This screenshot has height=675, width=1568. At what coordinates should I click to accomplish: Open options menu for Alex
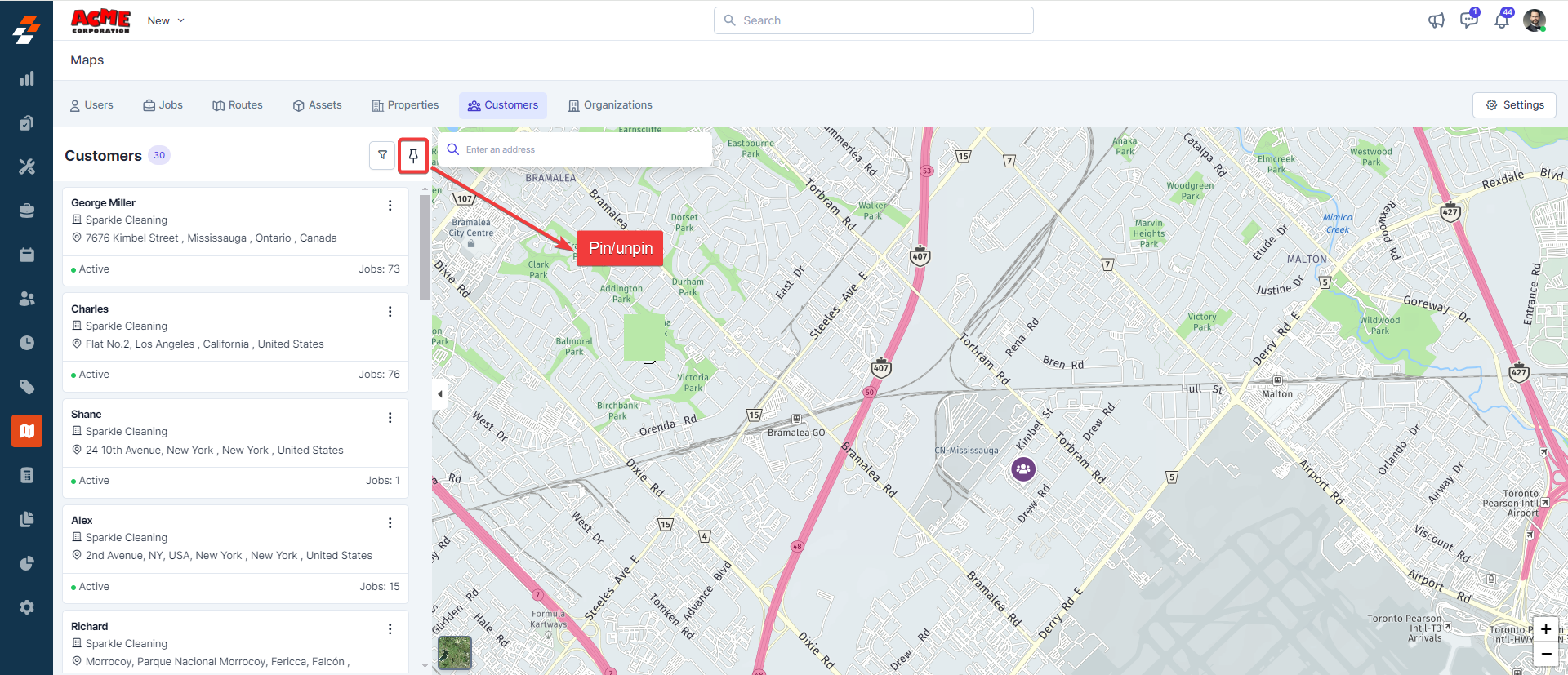pyautogui.click(x=390, y=523)
